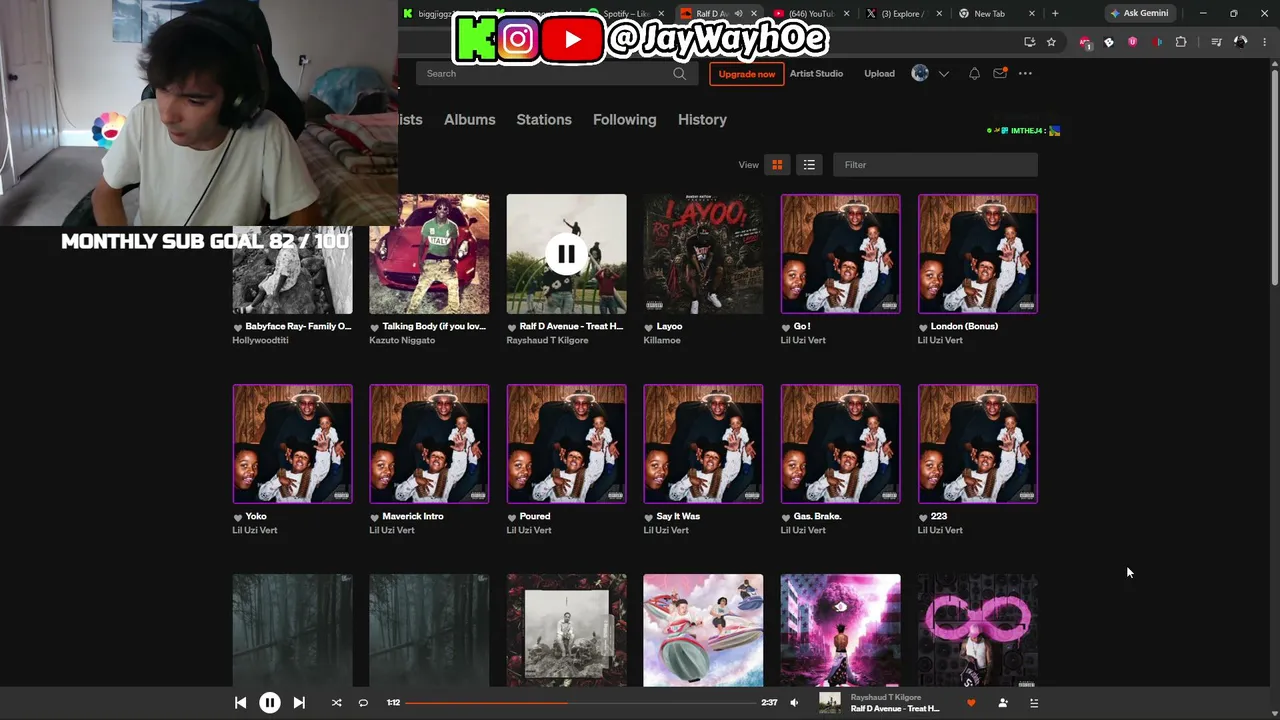Click the search magnifier icon
The image size is (1280, 720).
(679, 73)
